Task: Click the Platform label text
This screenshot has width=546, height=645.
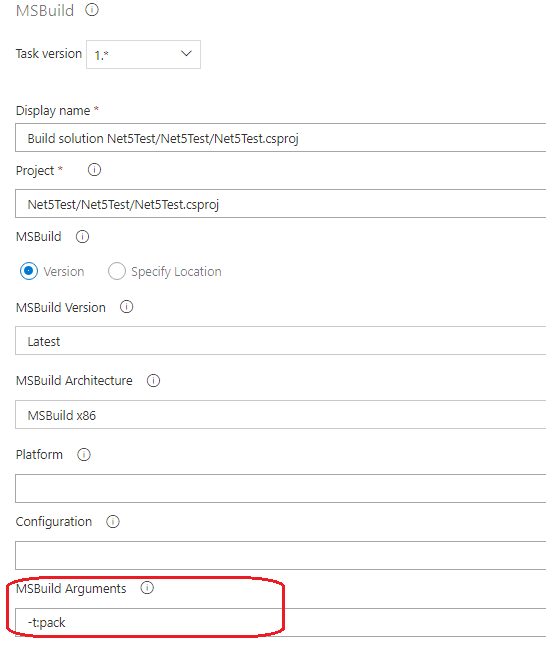Action: [39, 455]
